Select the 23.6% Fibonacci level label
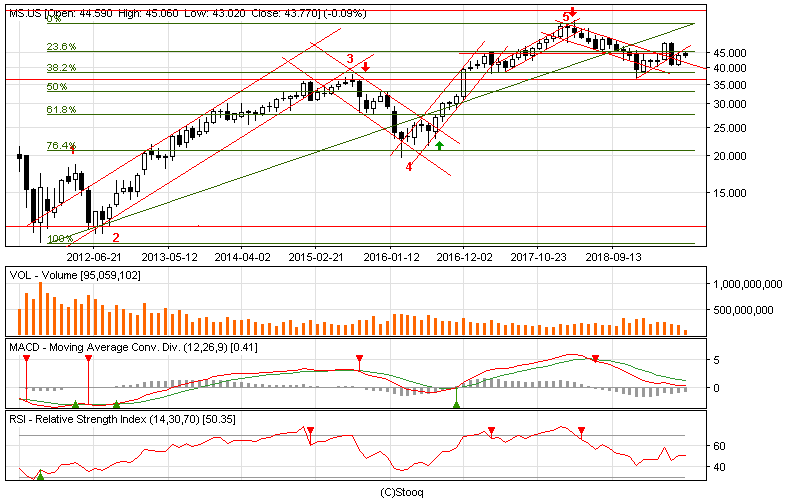The height and width of the screenshot is (500, 800). 61,46
